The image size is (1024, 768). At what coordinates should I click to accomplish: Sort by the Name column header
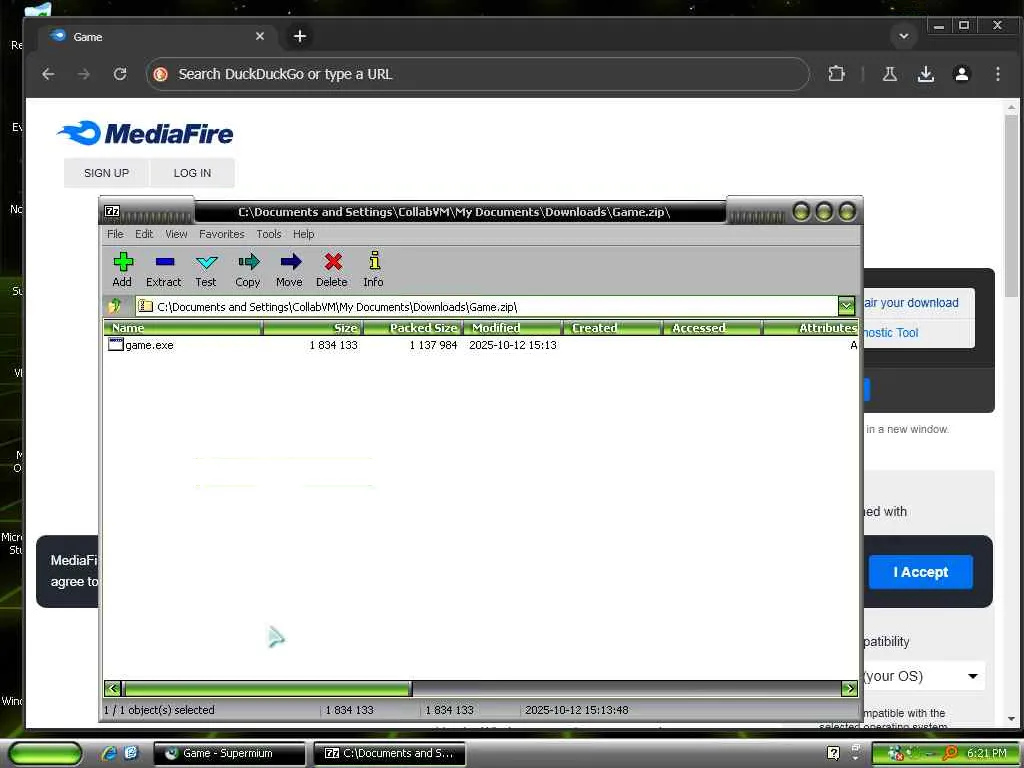point(184,327)
